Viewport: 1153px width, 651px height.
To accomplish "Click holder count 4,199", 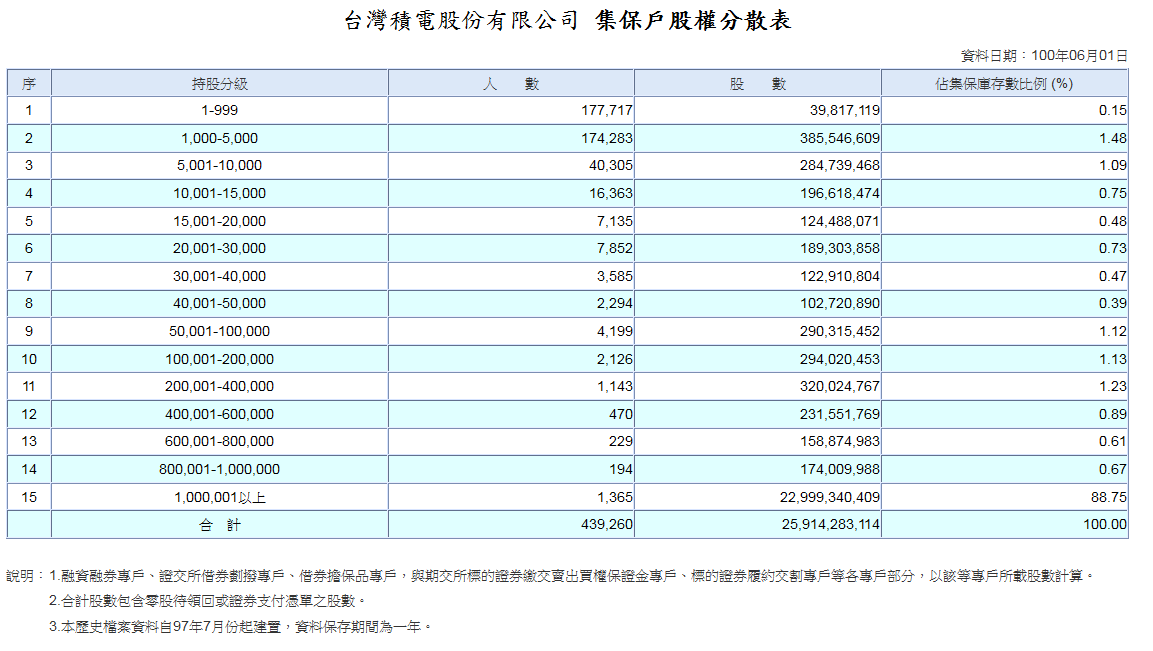I will (x=615, y=332).
